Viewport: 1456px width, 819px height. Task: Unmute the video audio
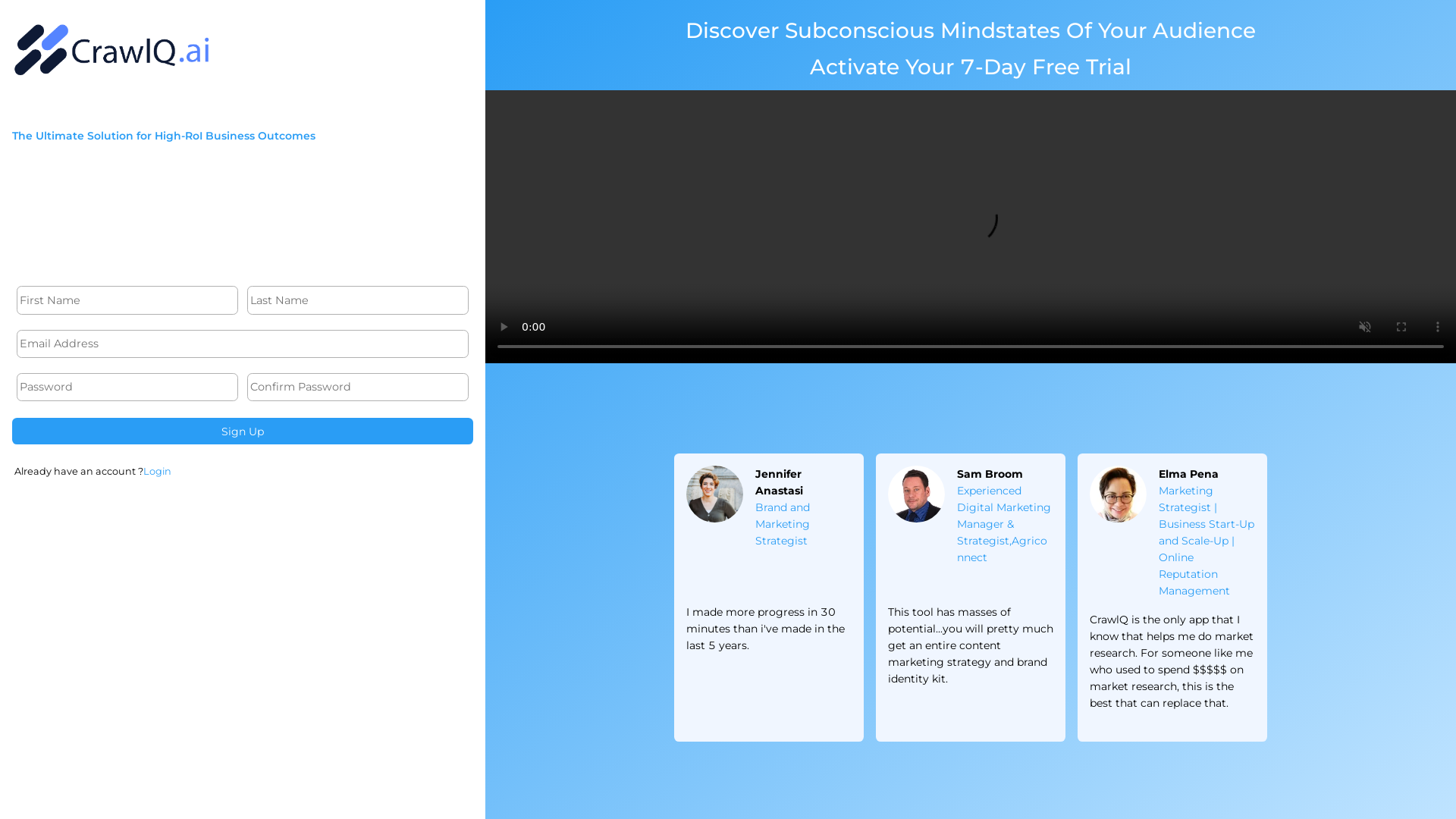1365,327
